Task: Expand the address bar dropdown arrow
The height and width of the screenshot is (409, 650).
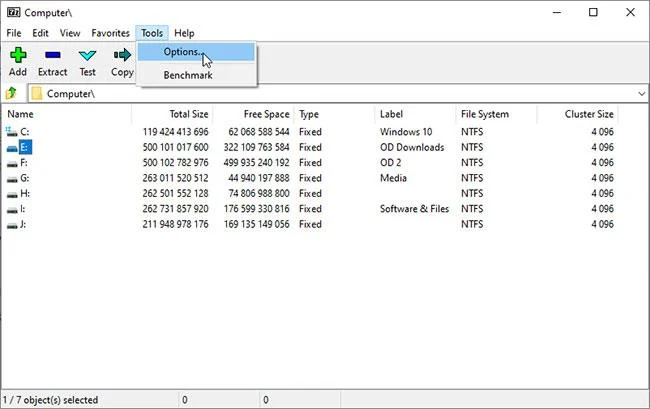Action: (642, 94)
